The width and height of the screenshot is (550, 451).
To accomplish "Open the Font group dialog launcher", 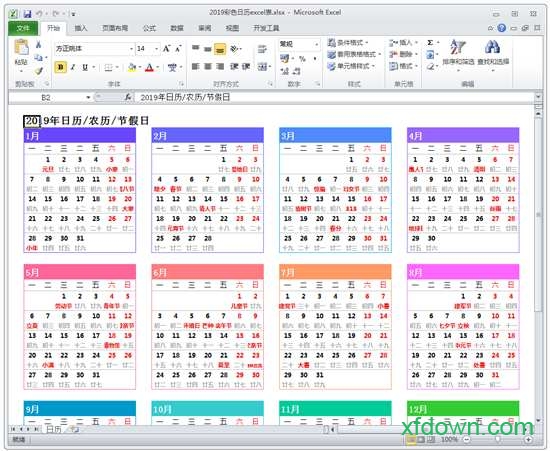I will [181, 84].
